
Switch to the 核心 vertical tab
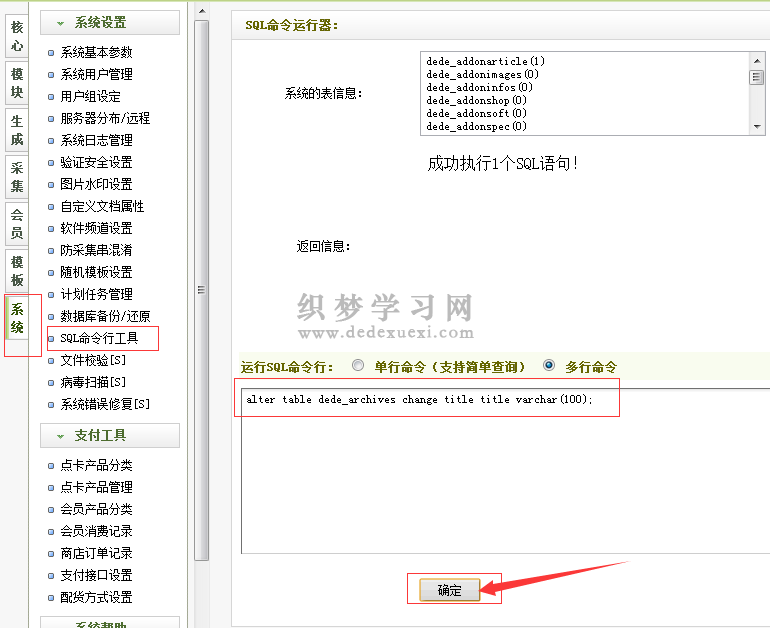(17, 37)
